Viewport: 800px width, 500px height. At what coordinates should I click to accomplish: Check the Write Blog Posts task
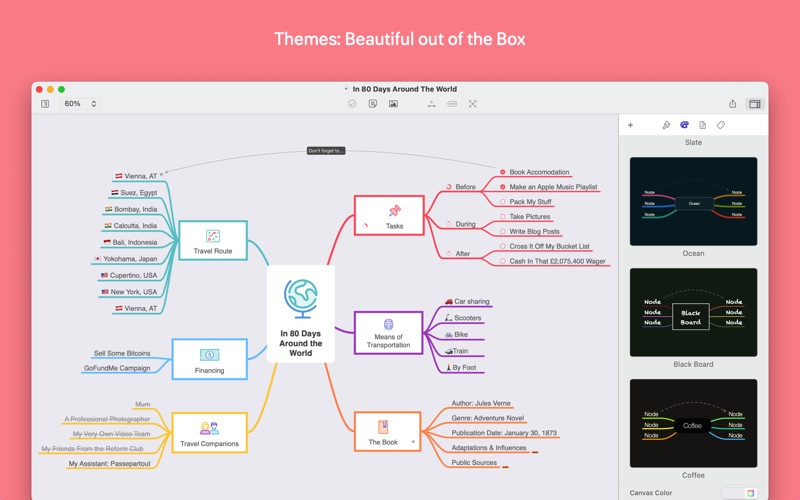[503, 231]
